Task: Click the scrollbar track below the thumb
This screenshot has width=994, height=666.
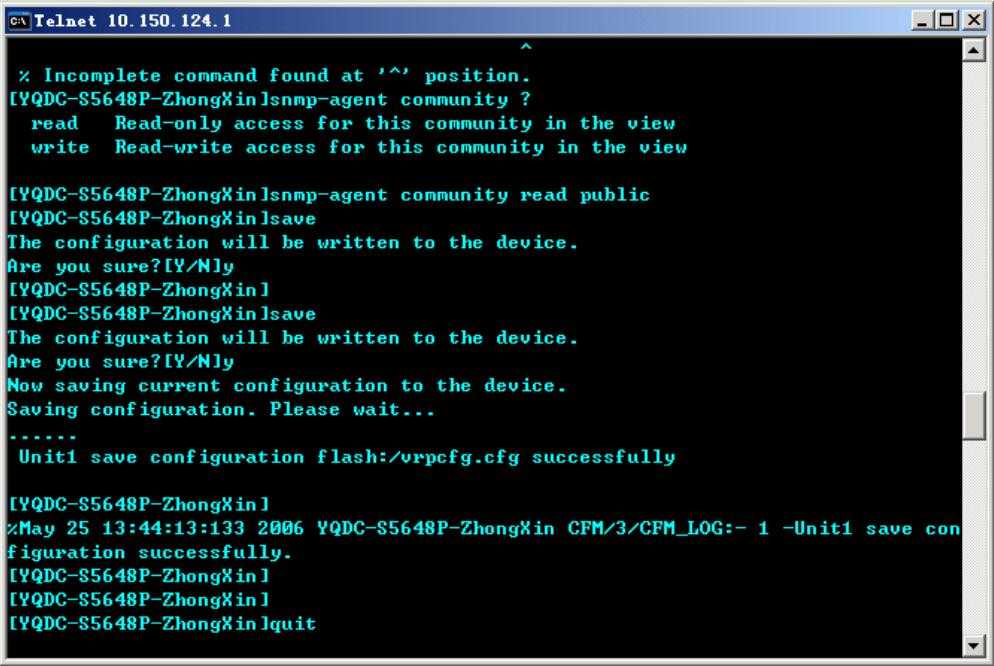Action: (973, 537)
